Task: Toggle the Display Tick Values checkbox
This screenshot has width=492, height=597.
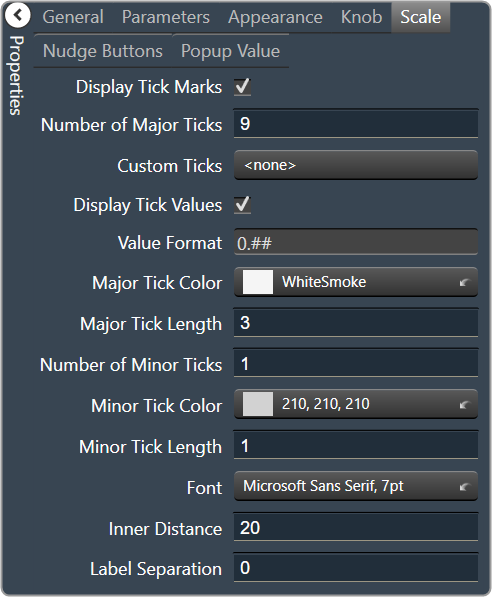Action: [x=242, y=205]
